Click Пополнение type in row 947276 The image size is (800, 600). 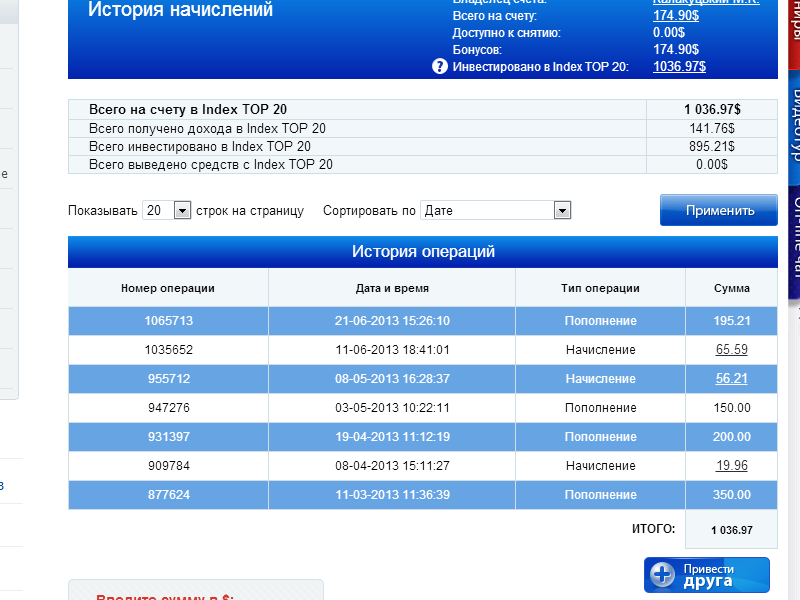[601, 408]
